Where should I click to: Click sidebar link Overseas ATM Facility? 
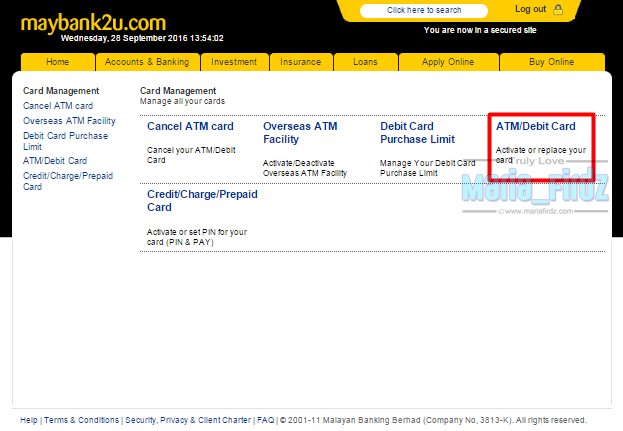(70, 121)
